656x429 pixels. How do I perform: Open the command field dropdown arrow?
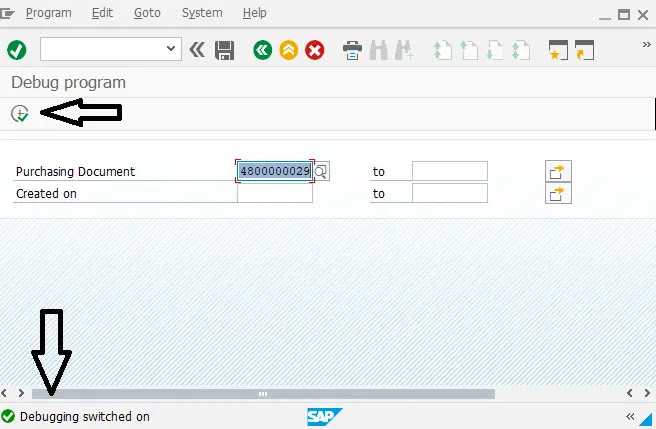tap(171, 49)
